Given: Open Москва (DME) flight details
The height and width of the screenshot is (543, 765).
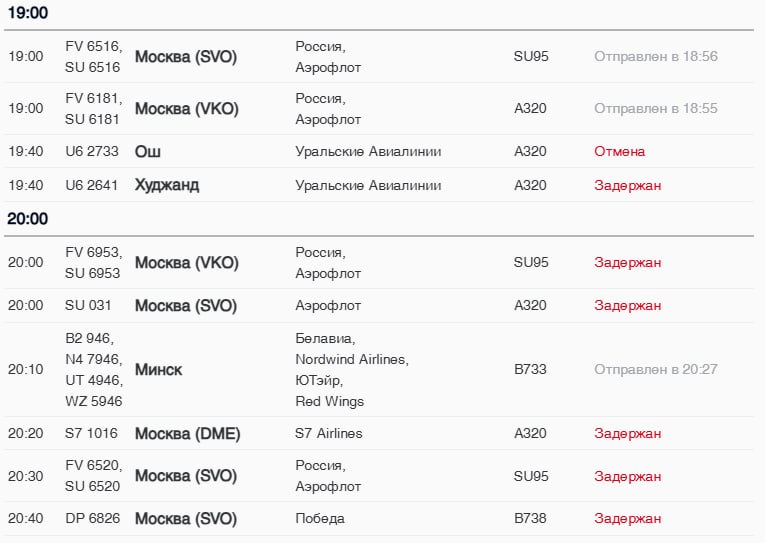Looking at the screenshot, I should (x=187, y=433).
